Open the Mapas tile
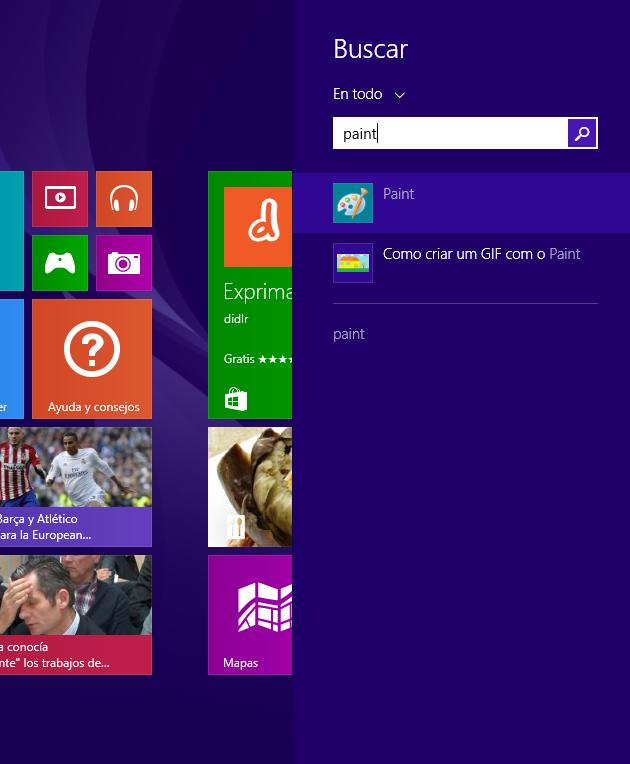 point(250,614)
